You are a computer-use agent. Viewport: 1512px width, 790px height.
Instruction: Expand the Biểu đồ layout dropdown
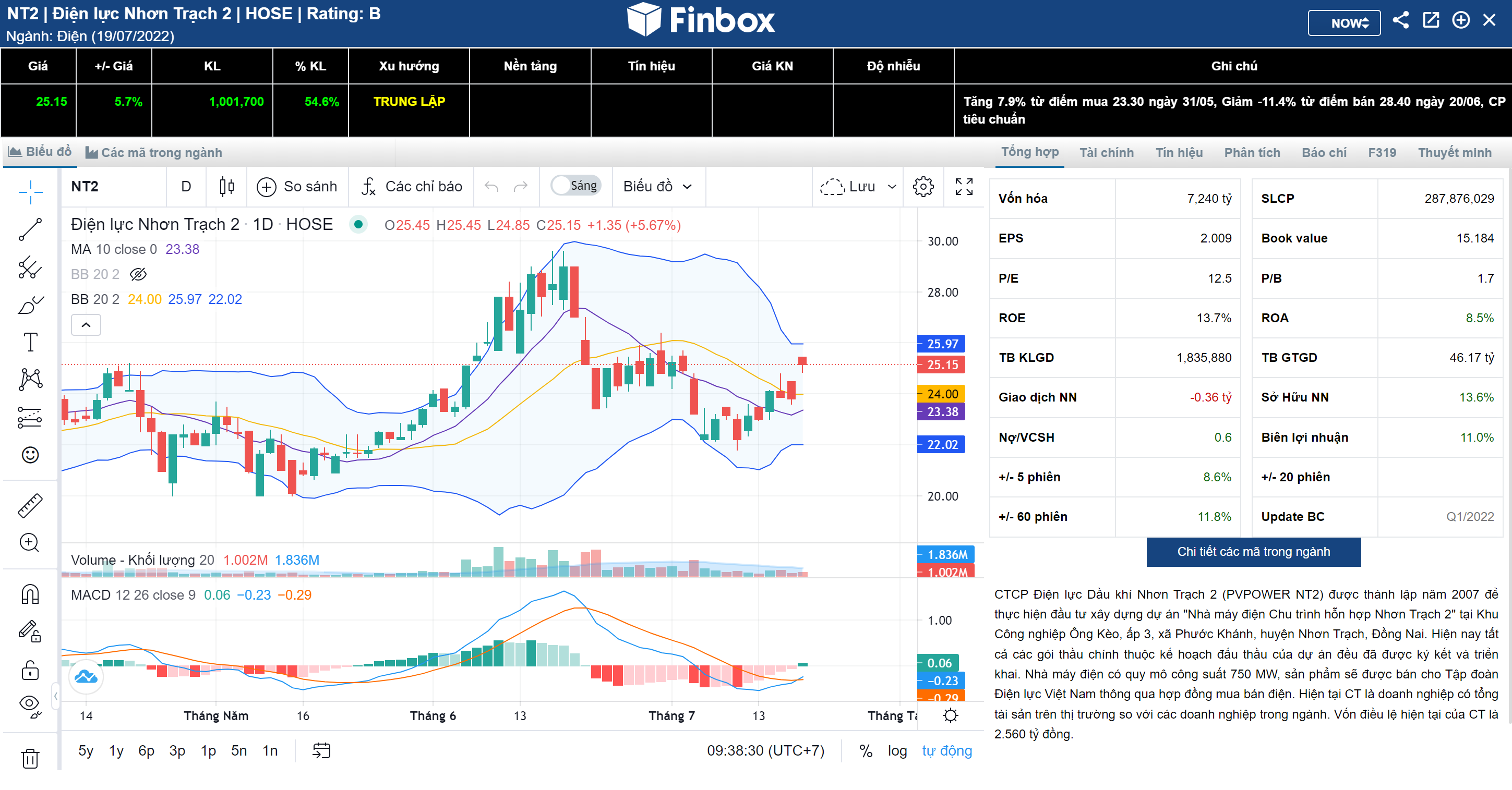(x=657, y=187)
